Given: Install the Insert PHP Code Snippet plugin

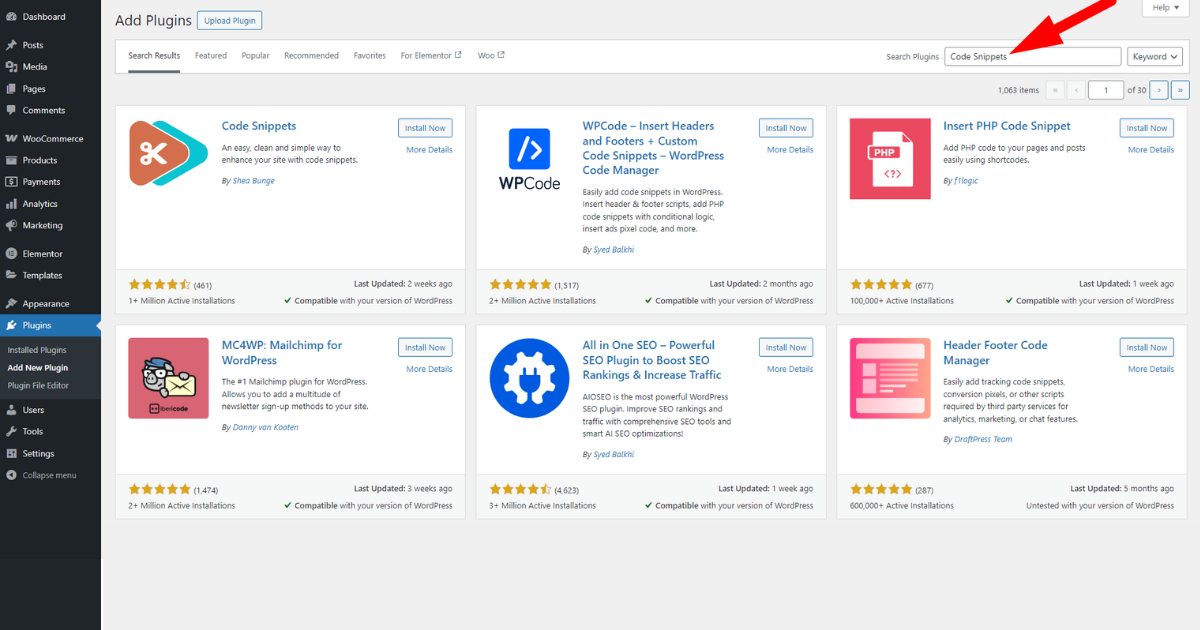Looking at the screenshot, I should 1147,128.
